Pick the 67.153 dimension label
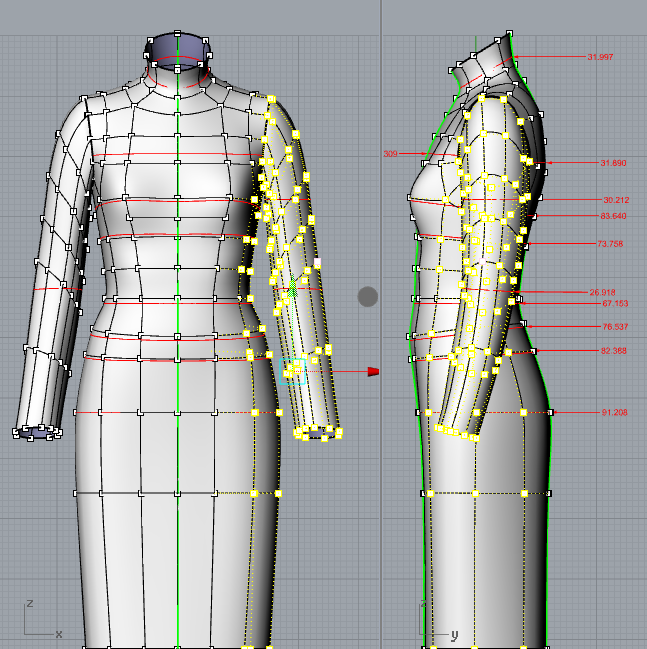This screenshot has width=647, height=649. [x=615, y=303]
